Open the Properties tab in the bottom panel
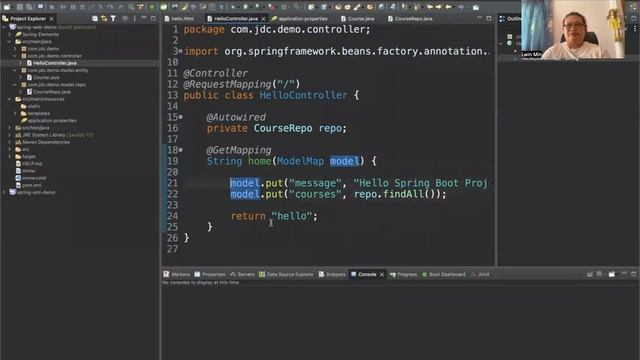640x360 pixels. (x=210, y=274)
